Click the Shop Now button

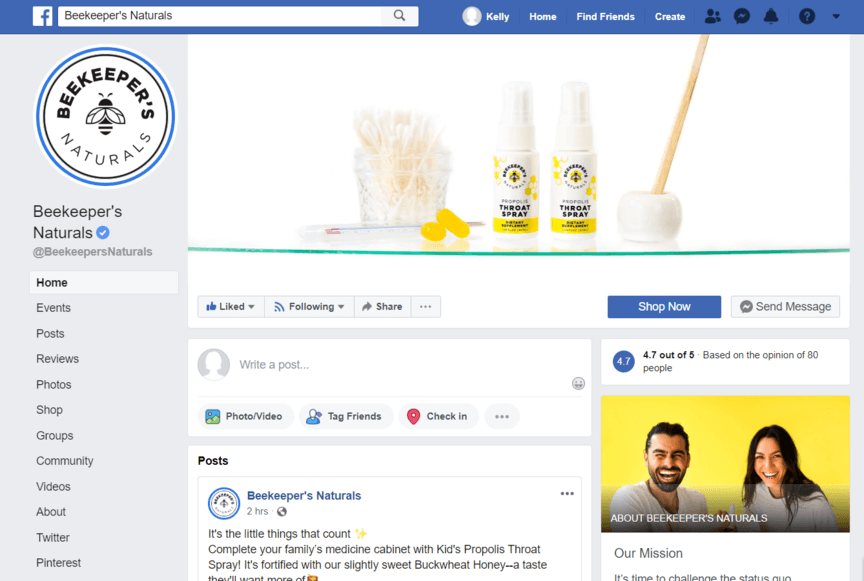[664, 306]
